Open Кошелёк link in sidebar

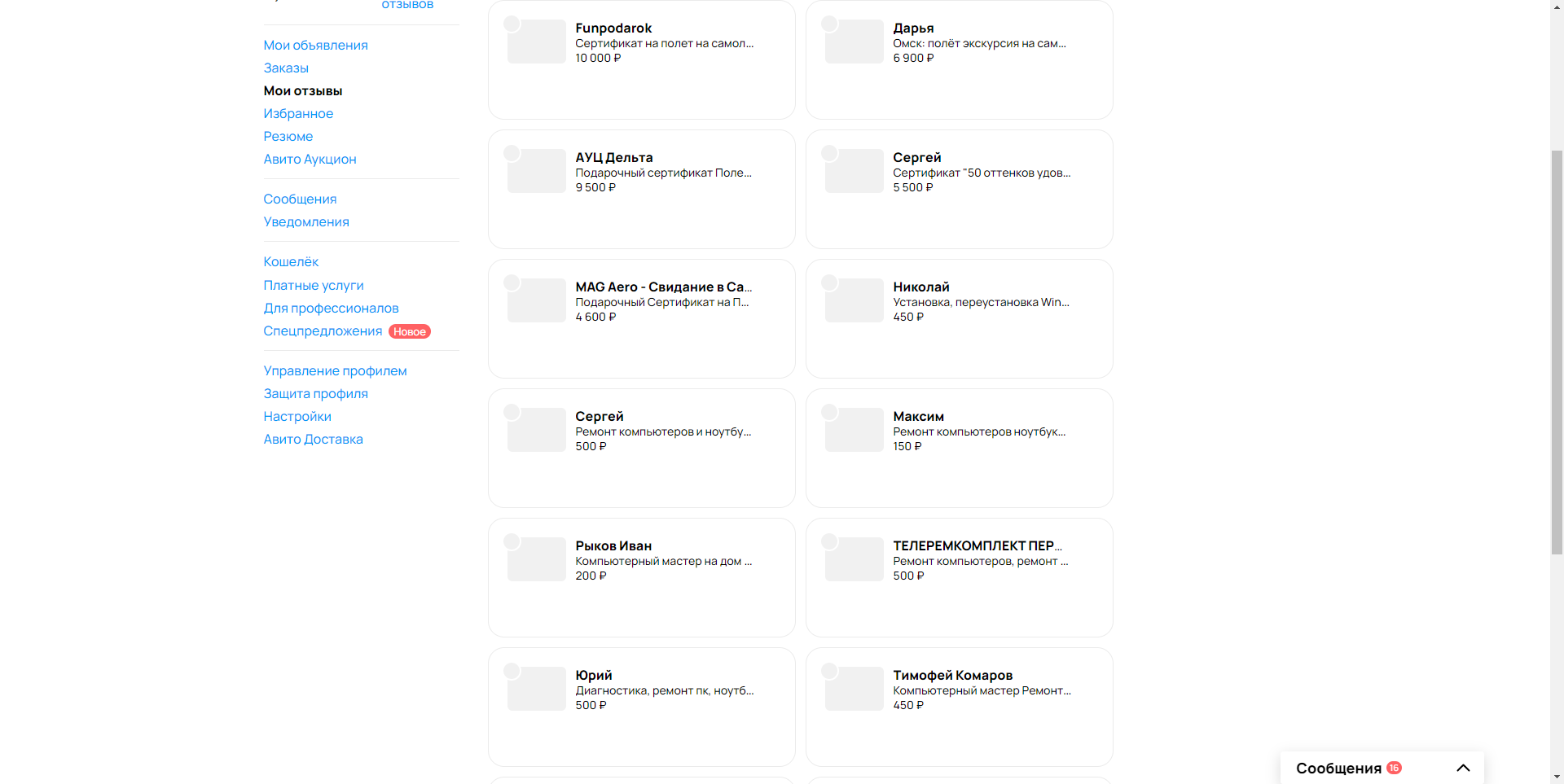(x=291, y=261)
